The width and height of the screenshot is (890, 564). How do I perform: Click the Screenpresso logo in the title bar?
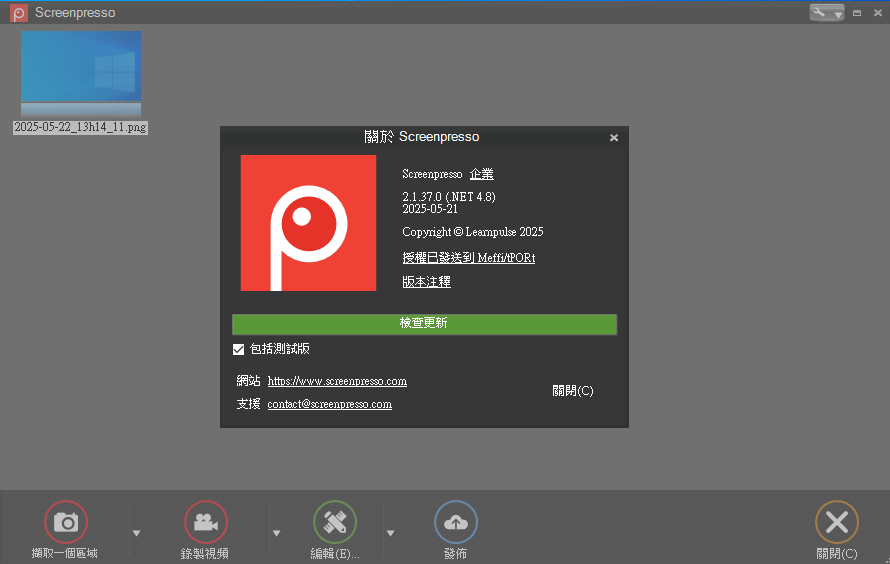(x=19, y=13)
